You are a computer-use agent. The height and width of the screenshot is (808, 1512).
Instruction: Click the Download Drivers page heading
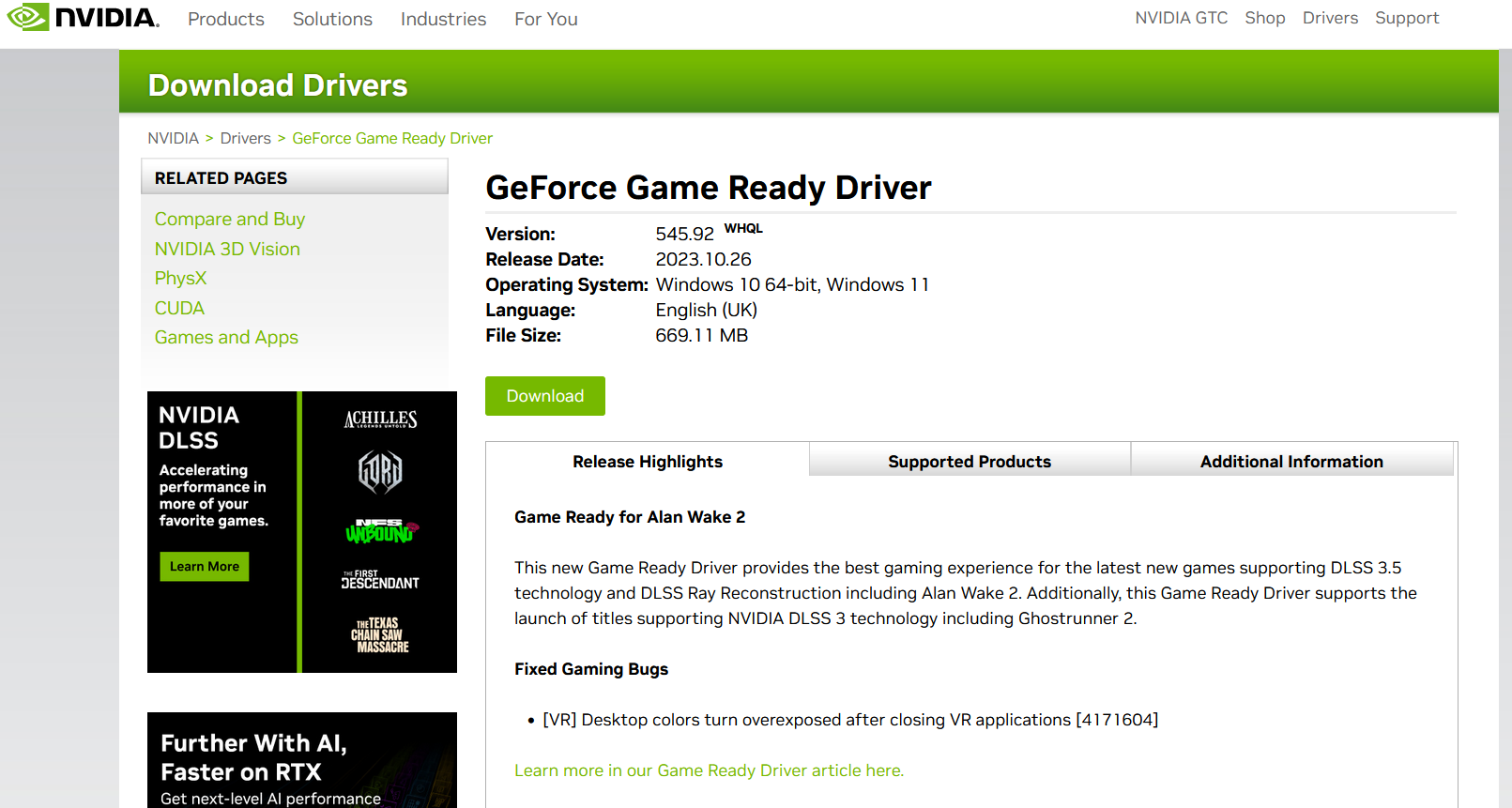click(278, 85)
